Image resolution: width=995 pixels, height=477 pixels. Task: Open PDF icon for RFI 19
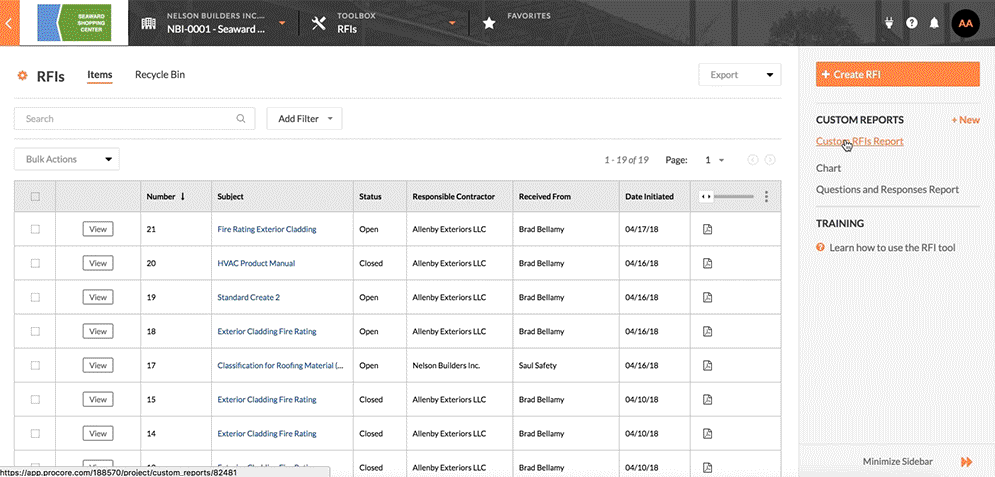707,297
